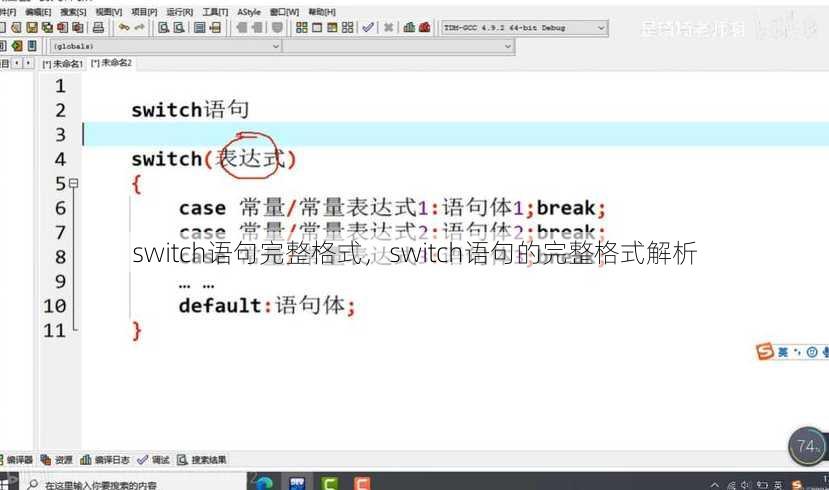Compile with the four-squares Compile icon
This screenshot has width=829, height=490.
pyautogui.click(x=301, y=27)
